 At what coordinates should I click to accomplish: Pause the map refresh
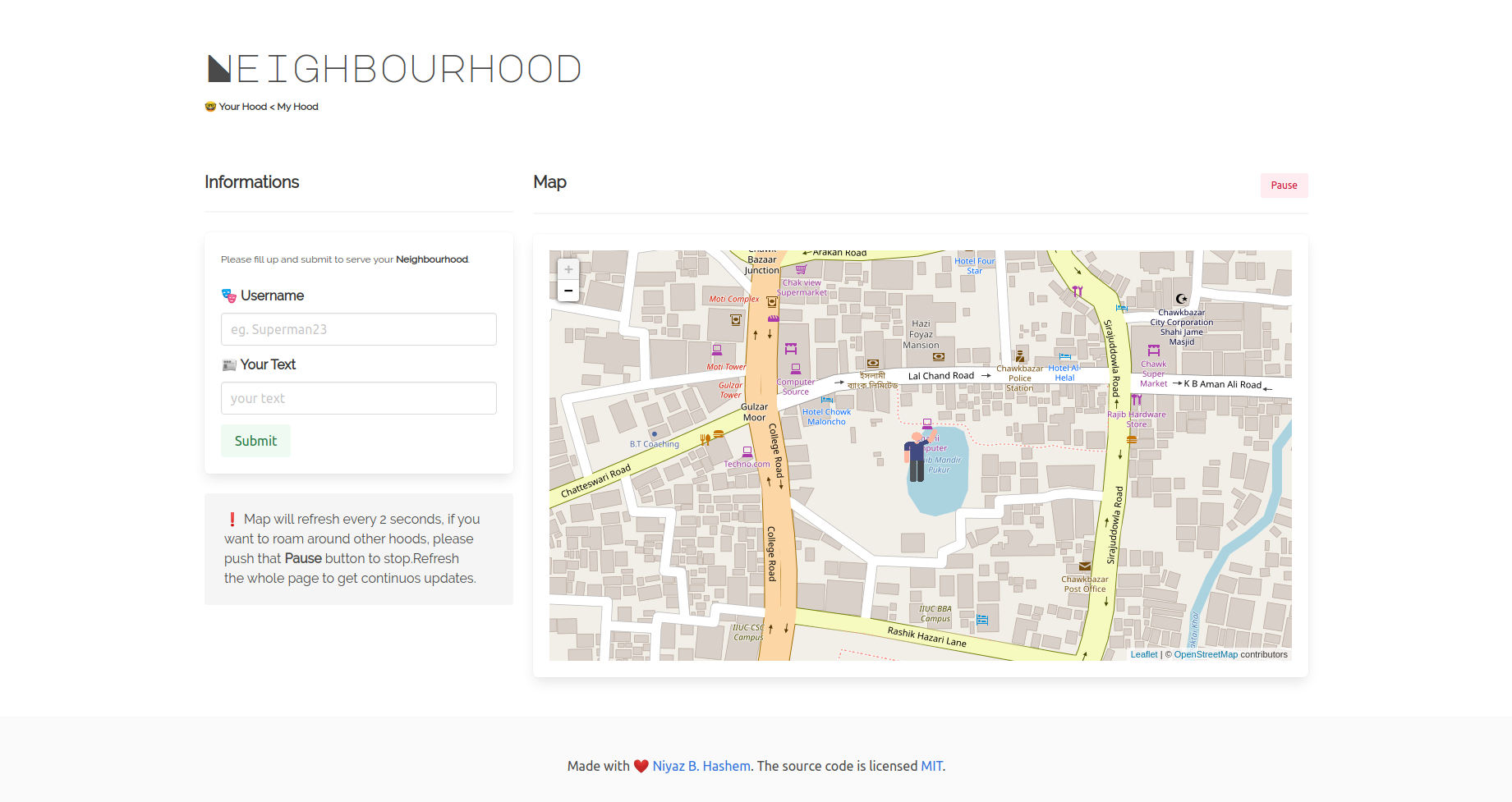pyautogui.click(x=1284, y=186)
